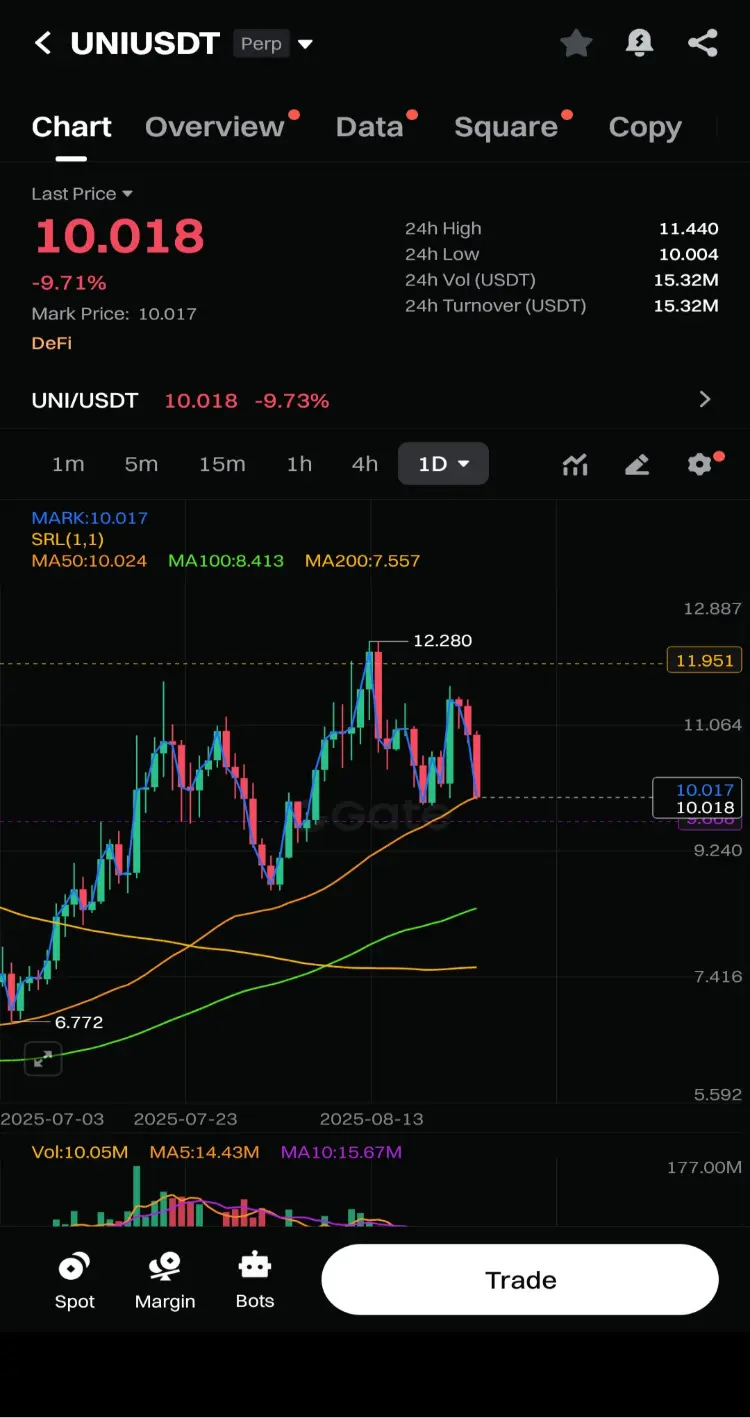The image size is (750, 1418).
Task: Open chart settings gear icon
Action: [x=701, y=463]
